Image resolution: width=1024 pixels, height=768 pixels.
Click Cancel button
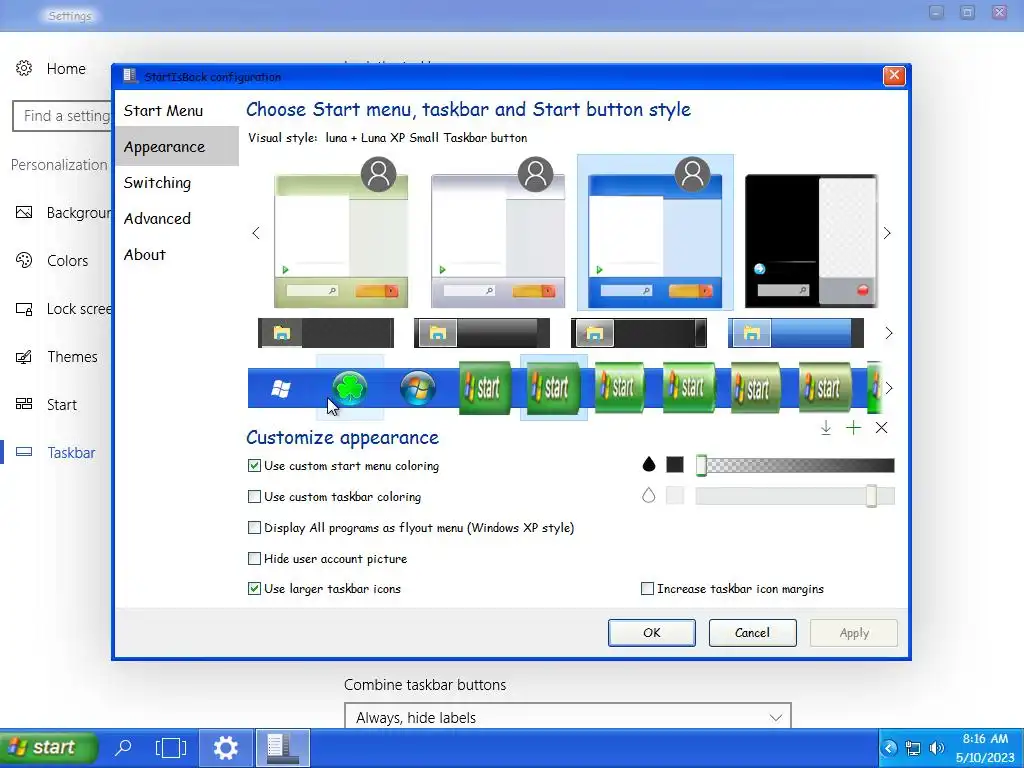click(752, 633)
